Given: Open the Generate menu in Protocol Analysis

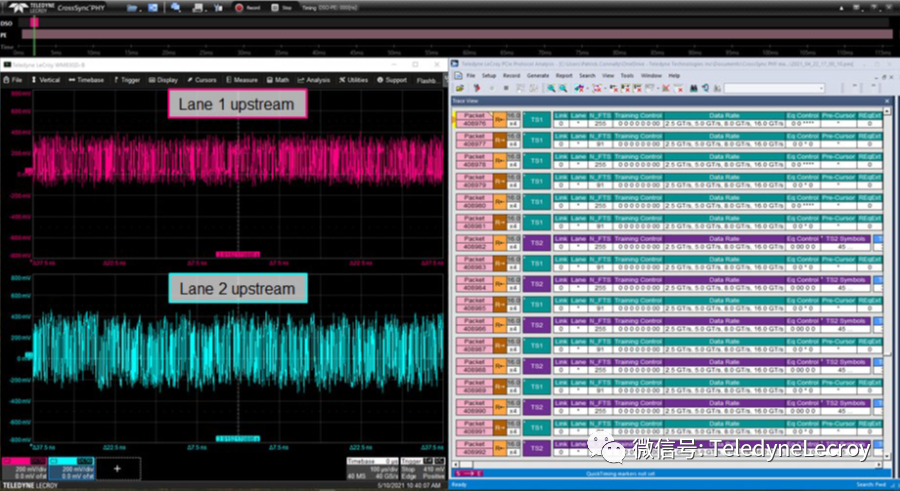Looking at the screenshot, I should 538,75.
